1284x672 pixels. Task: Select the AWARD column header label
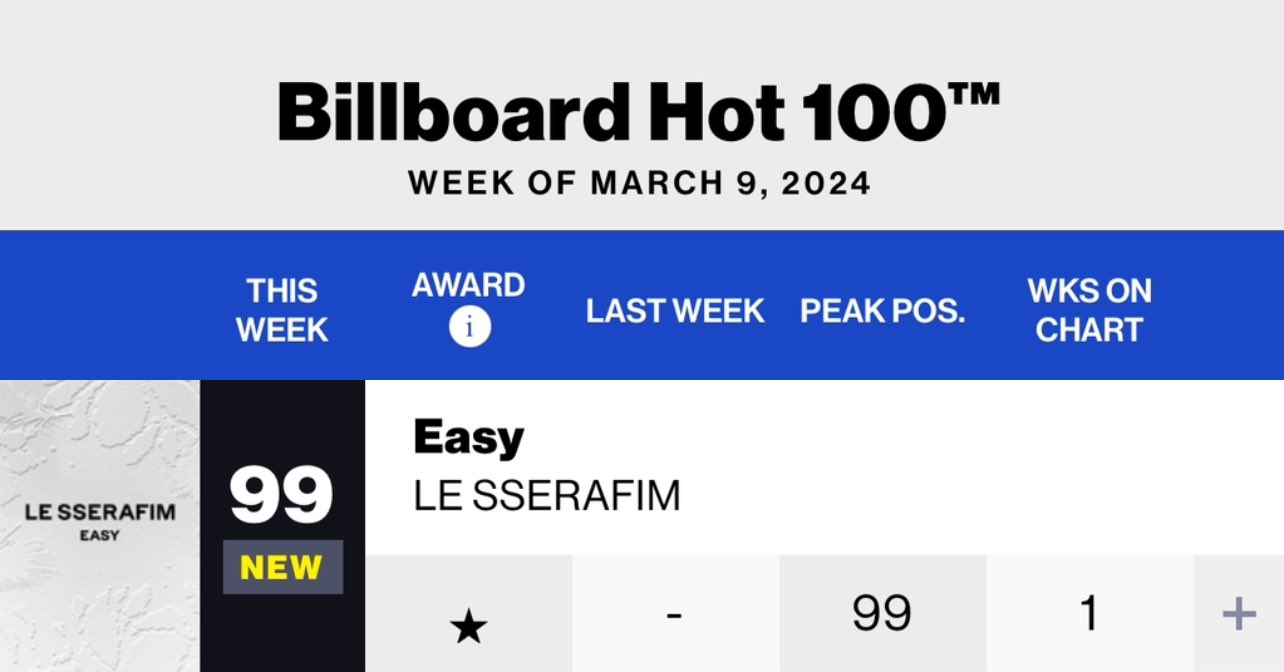pyautogui.click(x=468, y=285)
